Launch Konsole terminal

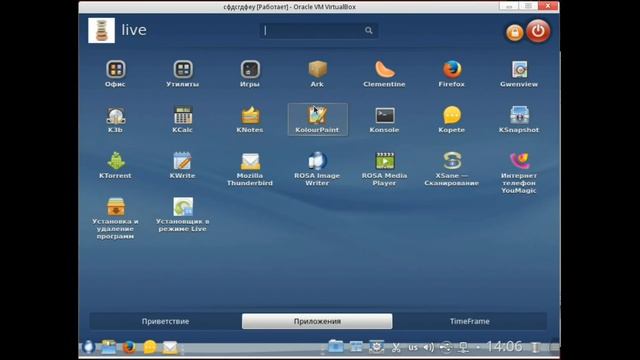[x=384, y=120]
